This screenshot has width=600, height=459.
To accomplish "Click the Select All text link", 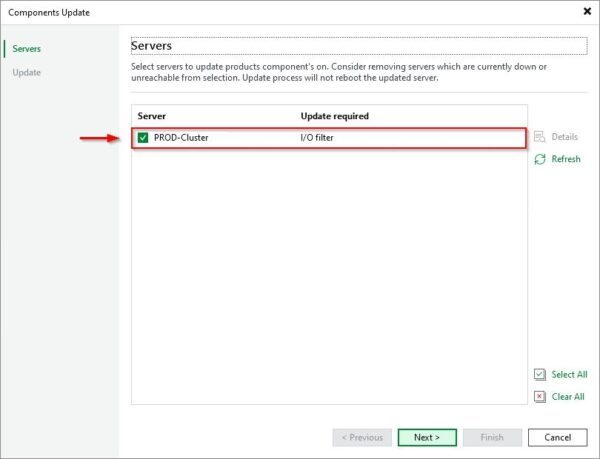I will tap(569, 374).
